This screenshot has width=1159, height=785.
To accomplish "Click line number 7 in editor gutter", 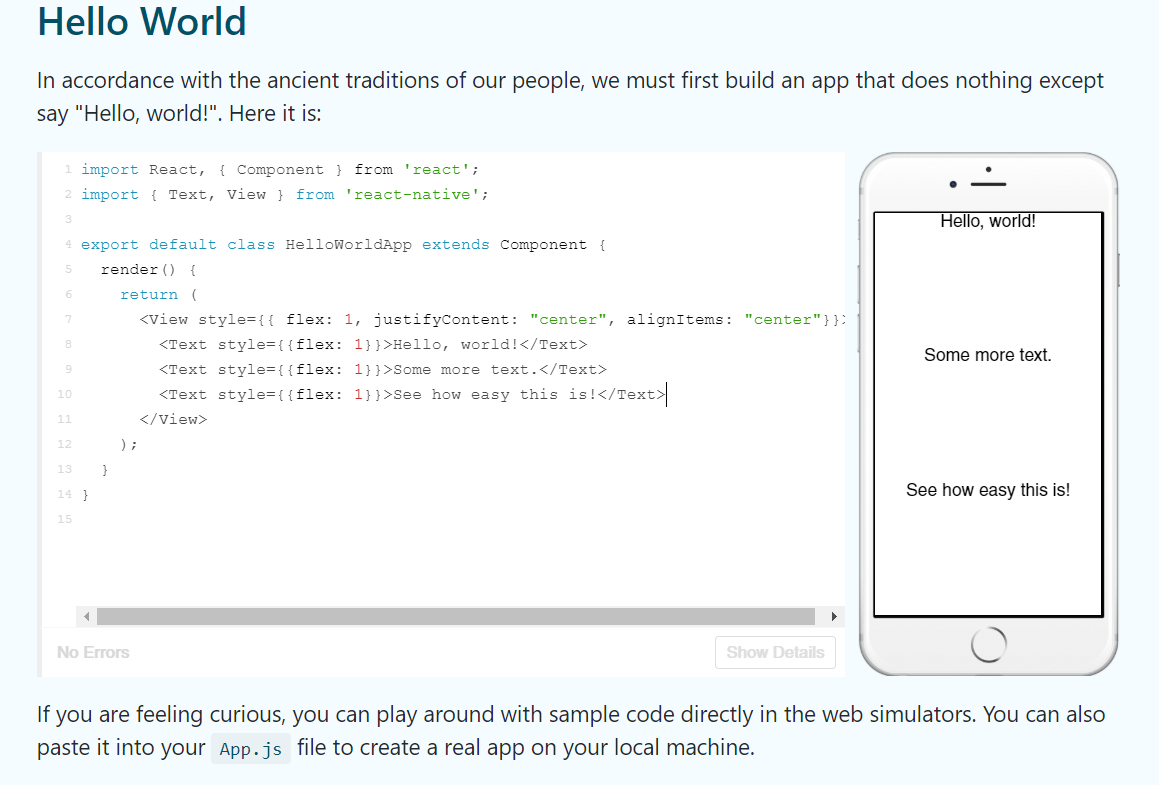I will tap(67, 320).
